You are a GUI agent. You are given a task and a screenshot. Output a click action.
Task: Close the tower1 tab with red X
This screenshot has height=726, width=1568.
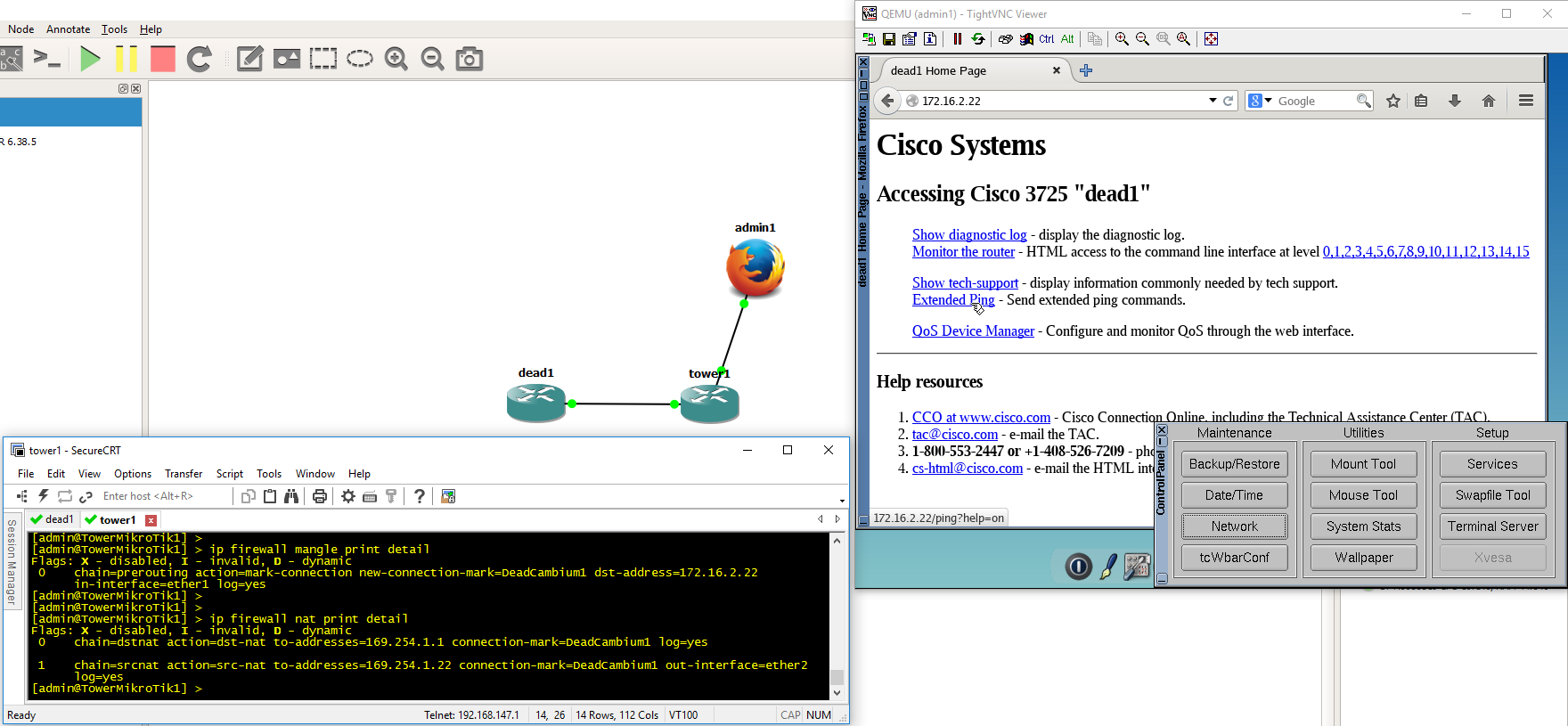click(151, 520)
